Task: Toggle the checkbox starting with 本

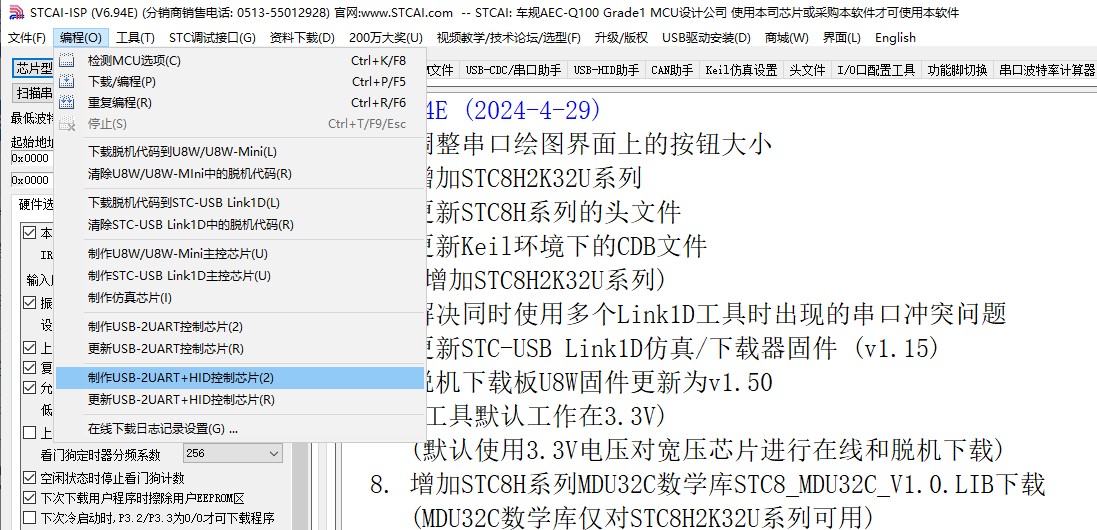Action: pos(29,233)
